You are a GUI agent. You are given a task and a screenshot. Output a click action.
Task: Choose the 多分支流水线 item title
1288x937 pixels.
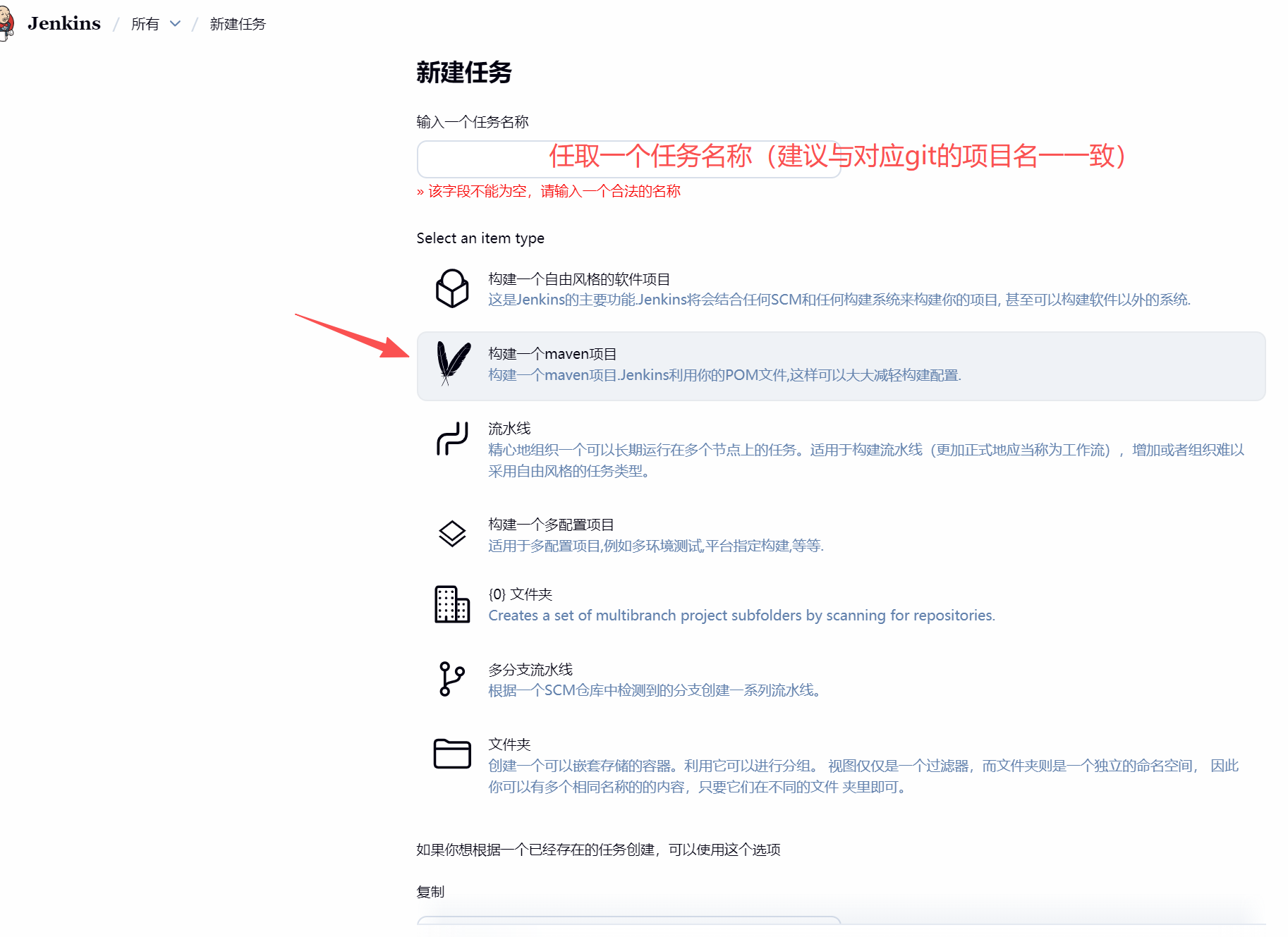530,670
